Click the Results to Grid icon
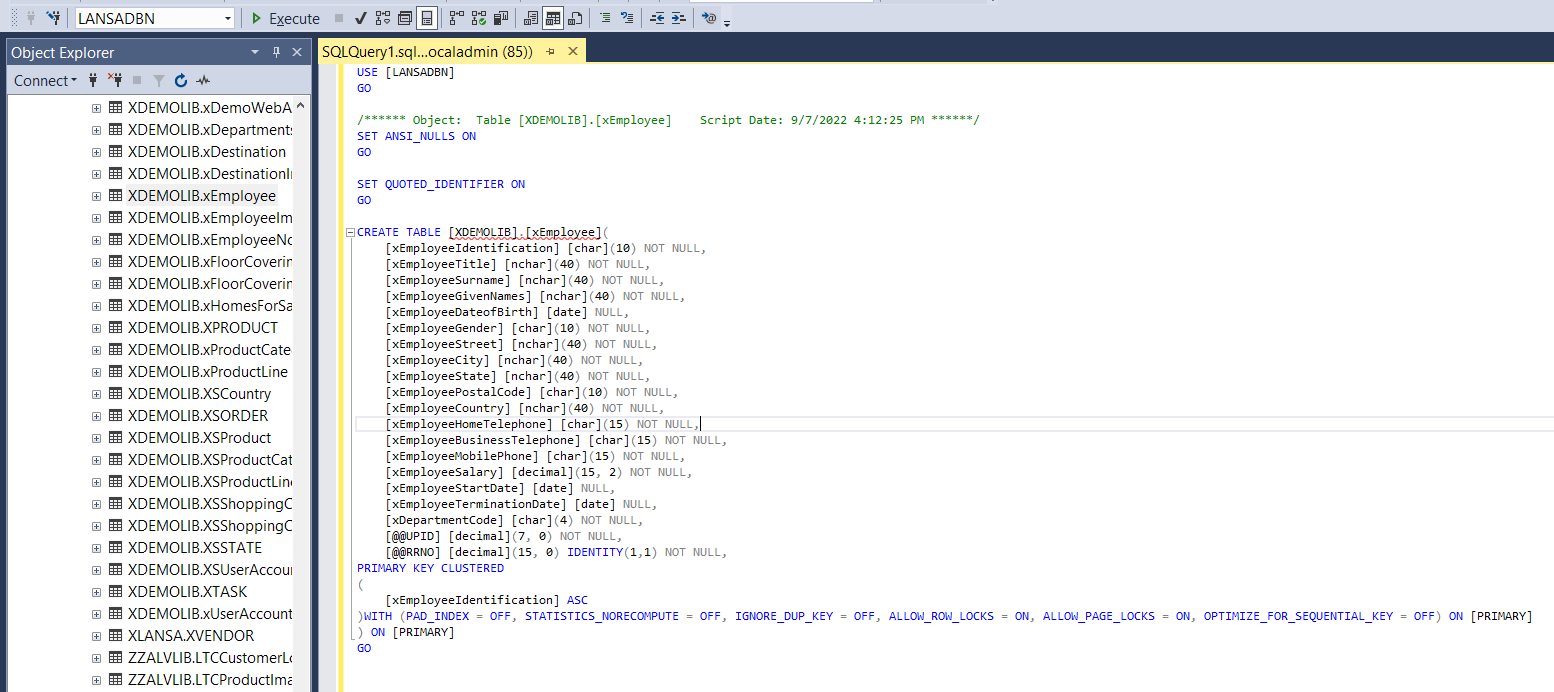Screen dimensions: 1554x692 point(553,17)
